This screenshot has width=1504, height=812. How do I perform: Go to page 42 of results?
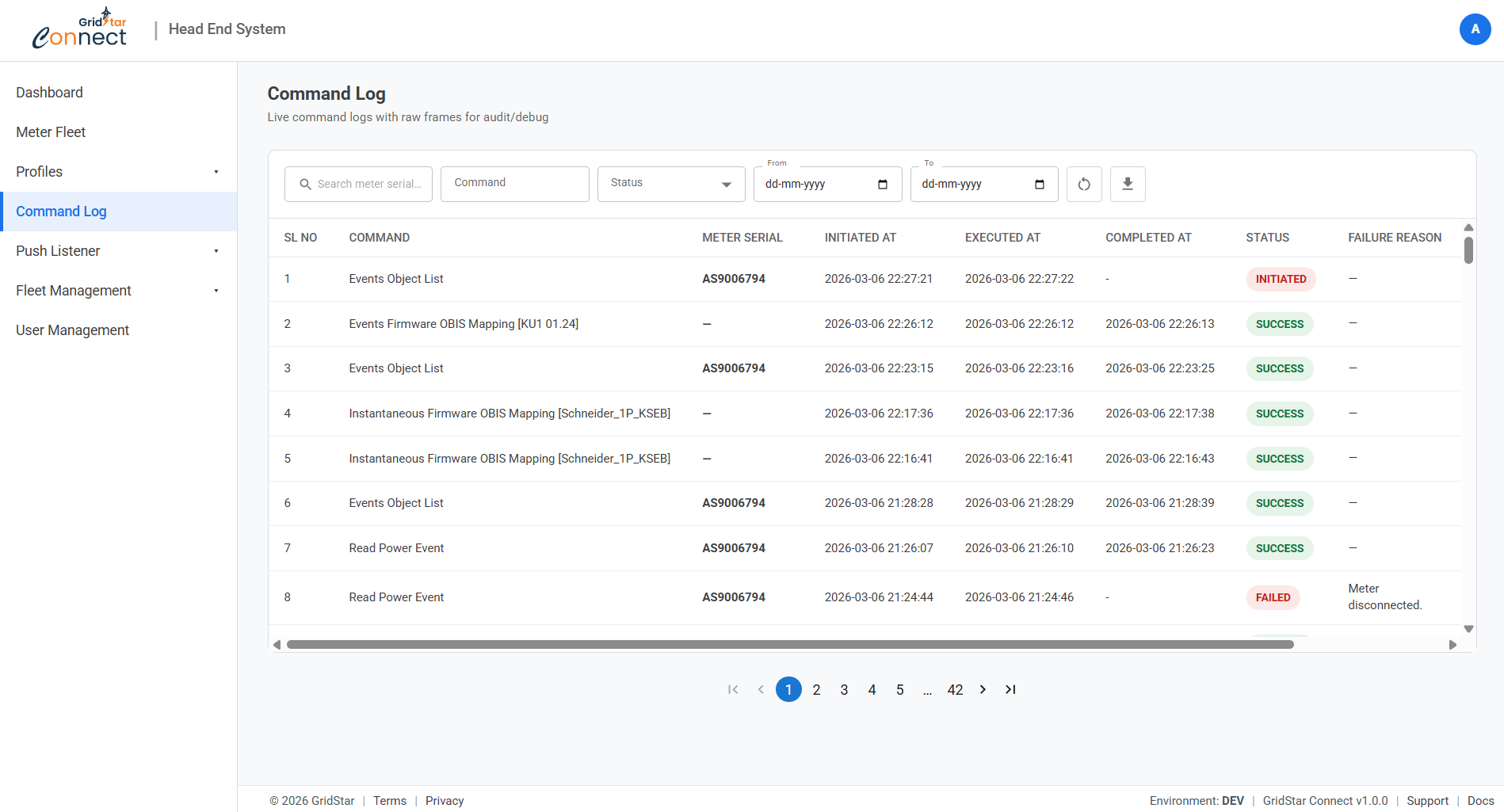click(955, 690)
